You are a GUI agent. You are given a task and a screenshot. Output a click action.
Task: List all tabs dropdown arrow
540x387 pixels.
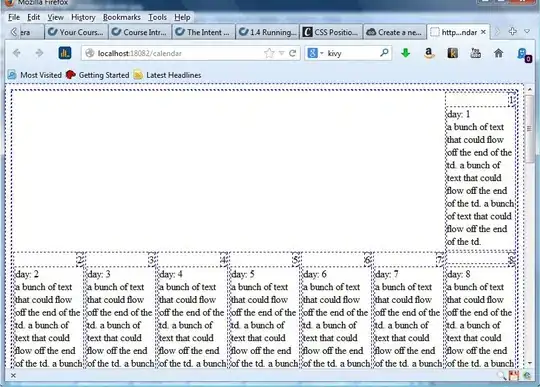(527, 31)
